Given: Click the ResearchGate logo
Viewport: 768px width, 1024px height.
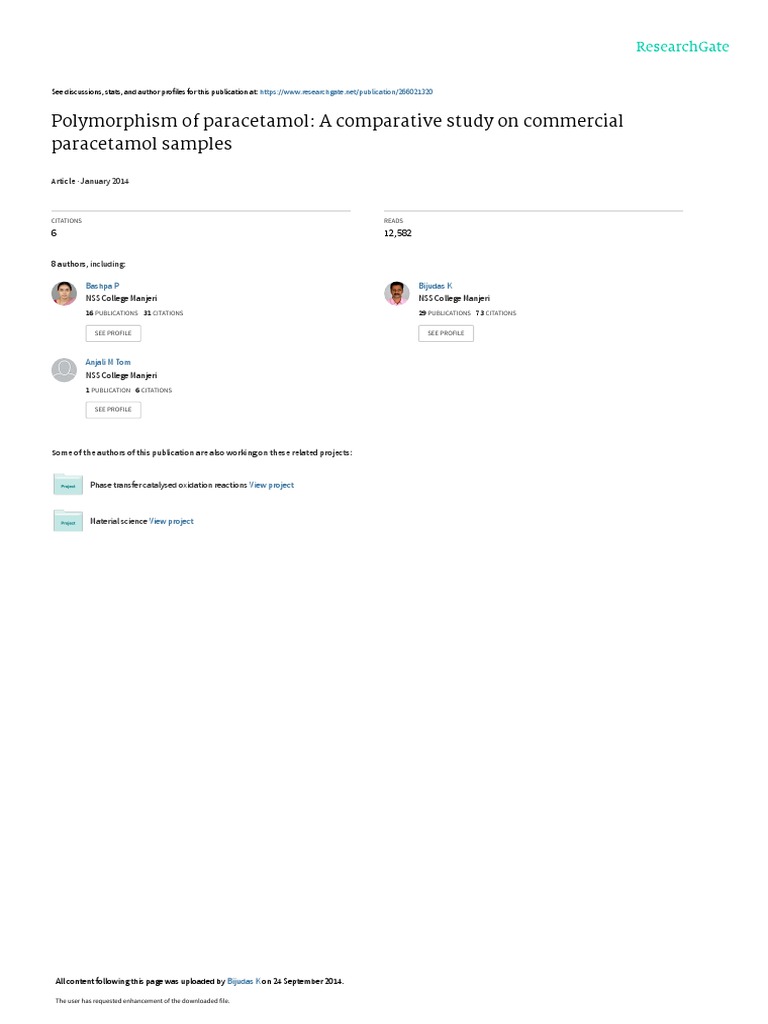Looking at the screenshot, I should click(683, 47).
